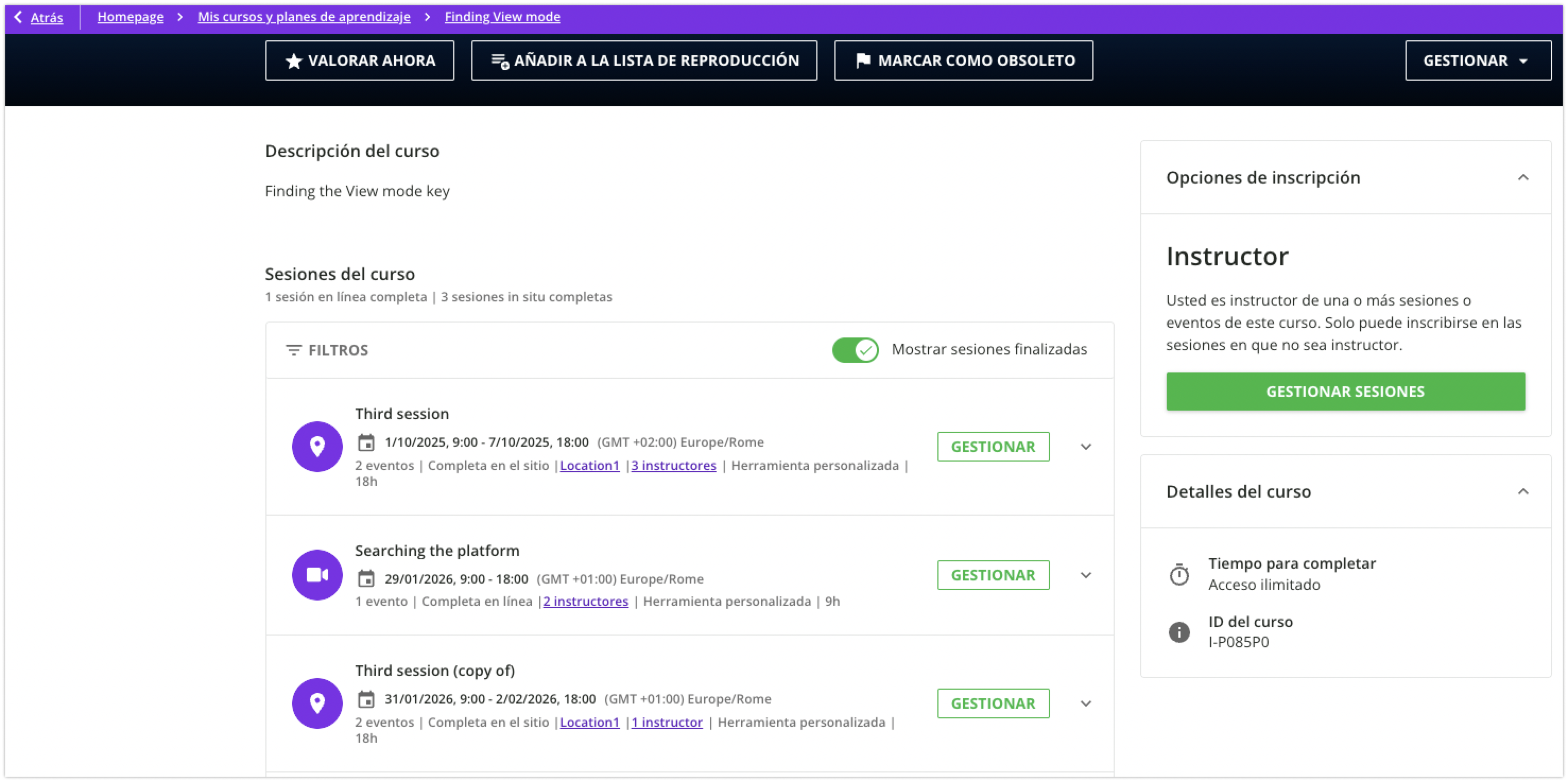Click the playlist icon on Añadir a la lista

tap(499, 59)
